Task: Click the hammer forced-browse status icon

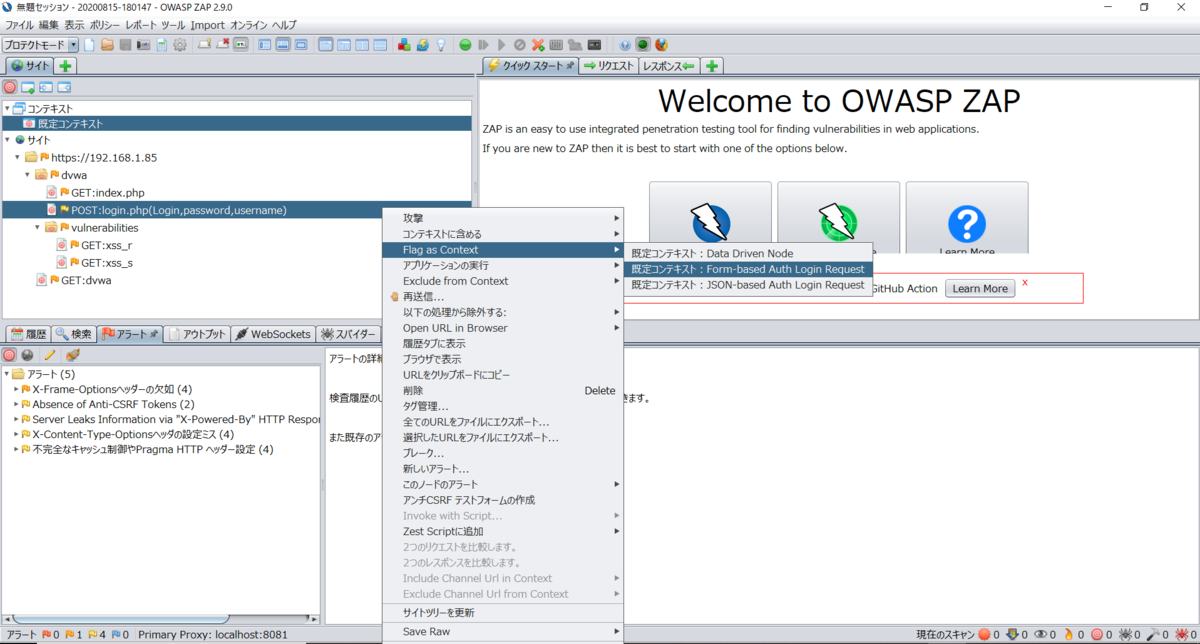Action: (1153, 635)
